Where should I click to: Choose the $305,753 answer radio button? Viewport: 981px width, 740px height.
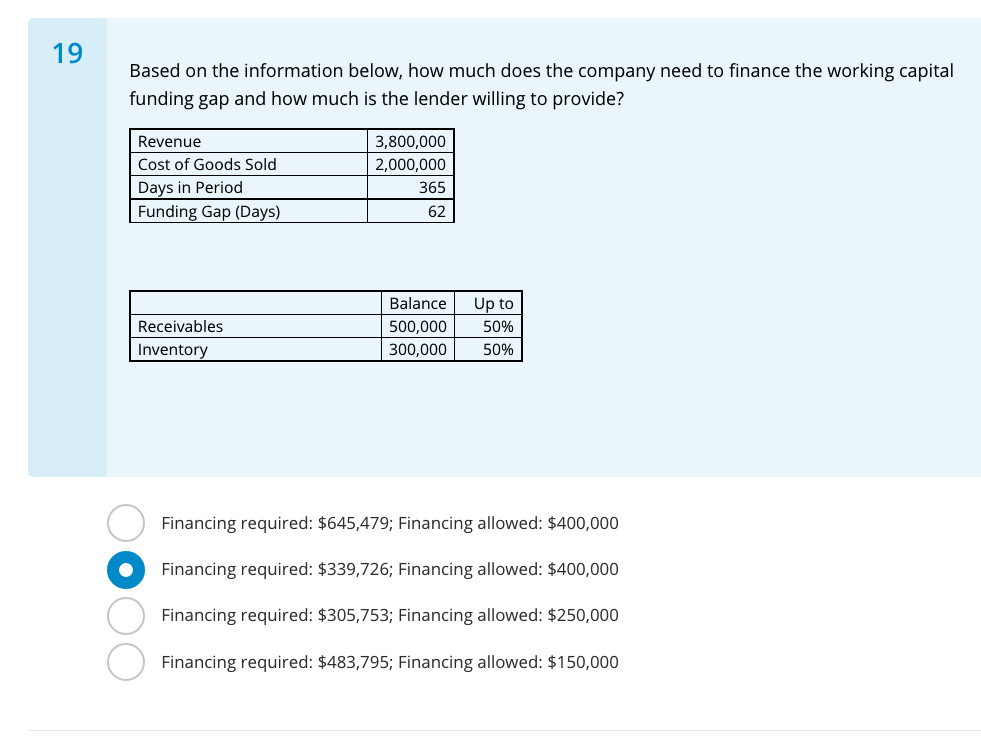125,615
